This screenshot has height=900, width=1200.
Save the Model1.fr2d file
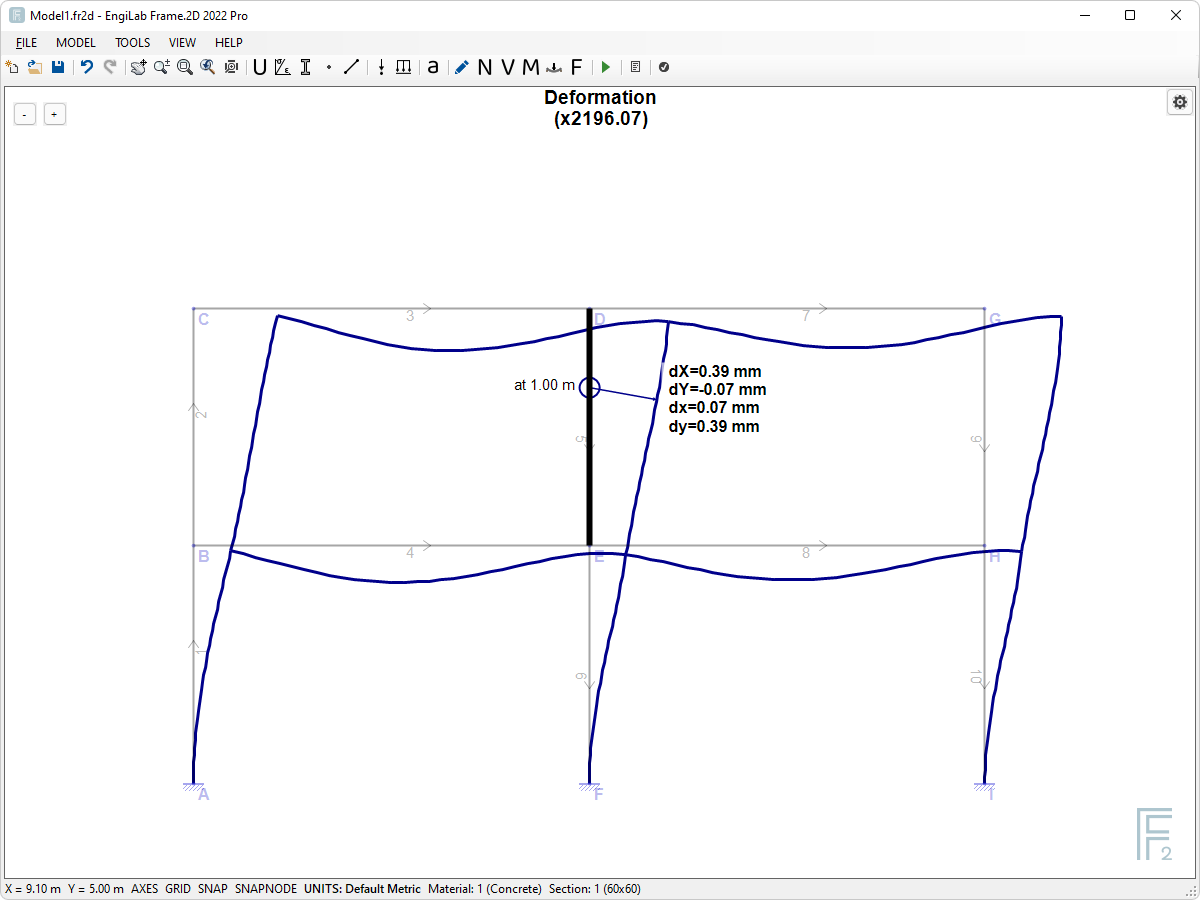pos(58,67)
